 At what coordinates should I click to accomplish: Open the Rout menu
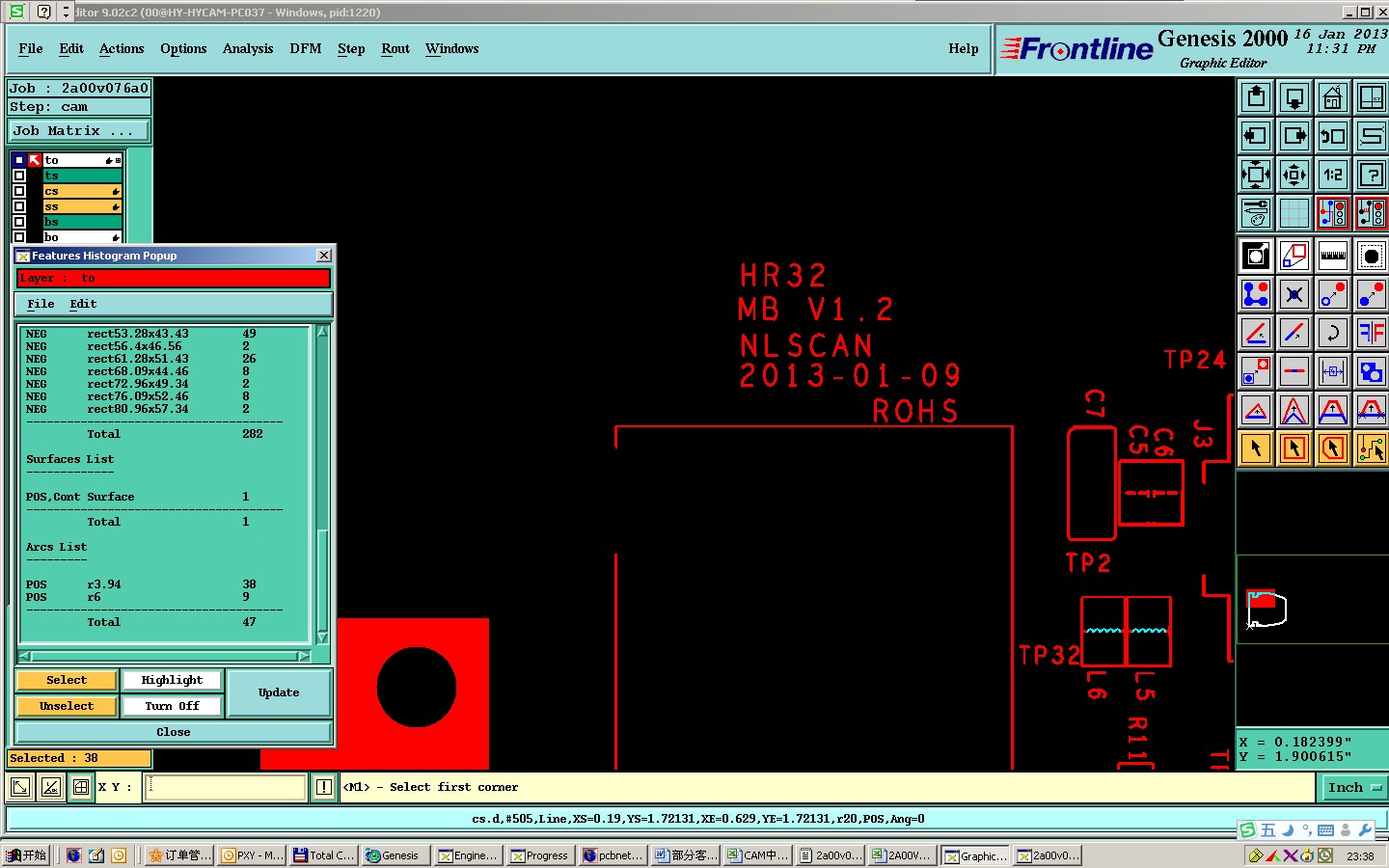click(395, 48)
